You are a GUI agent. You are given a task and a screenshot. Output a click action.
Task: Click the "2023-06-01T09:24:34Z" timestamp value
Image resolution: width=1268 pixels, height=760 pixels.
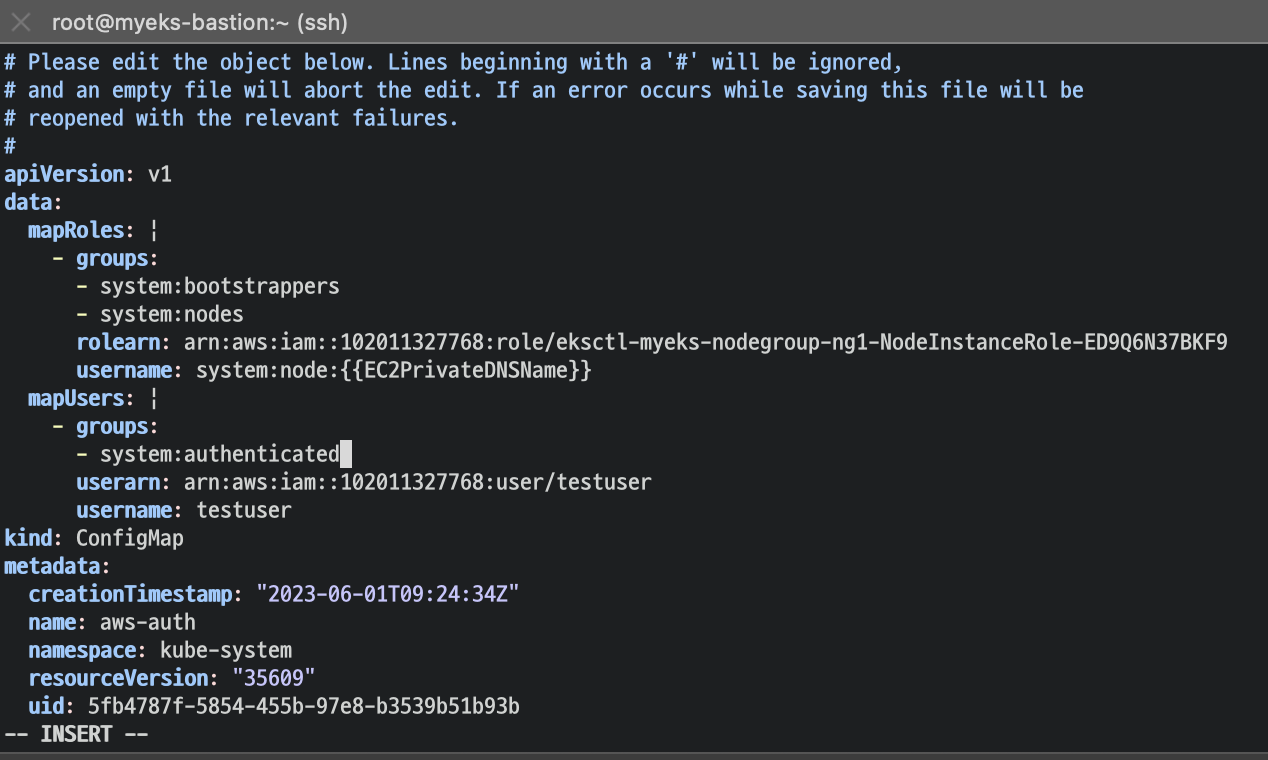click(x=388, y=594)
